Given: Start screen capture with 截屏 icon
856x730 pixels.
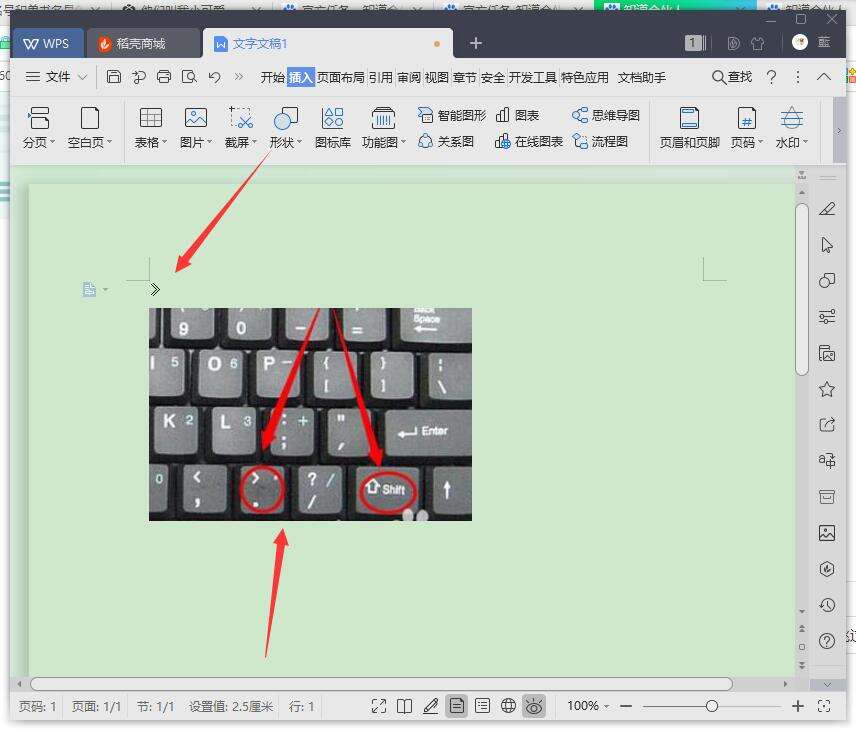Looking at the screenshot, I should pos(241,127).
